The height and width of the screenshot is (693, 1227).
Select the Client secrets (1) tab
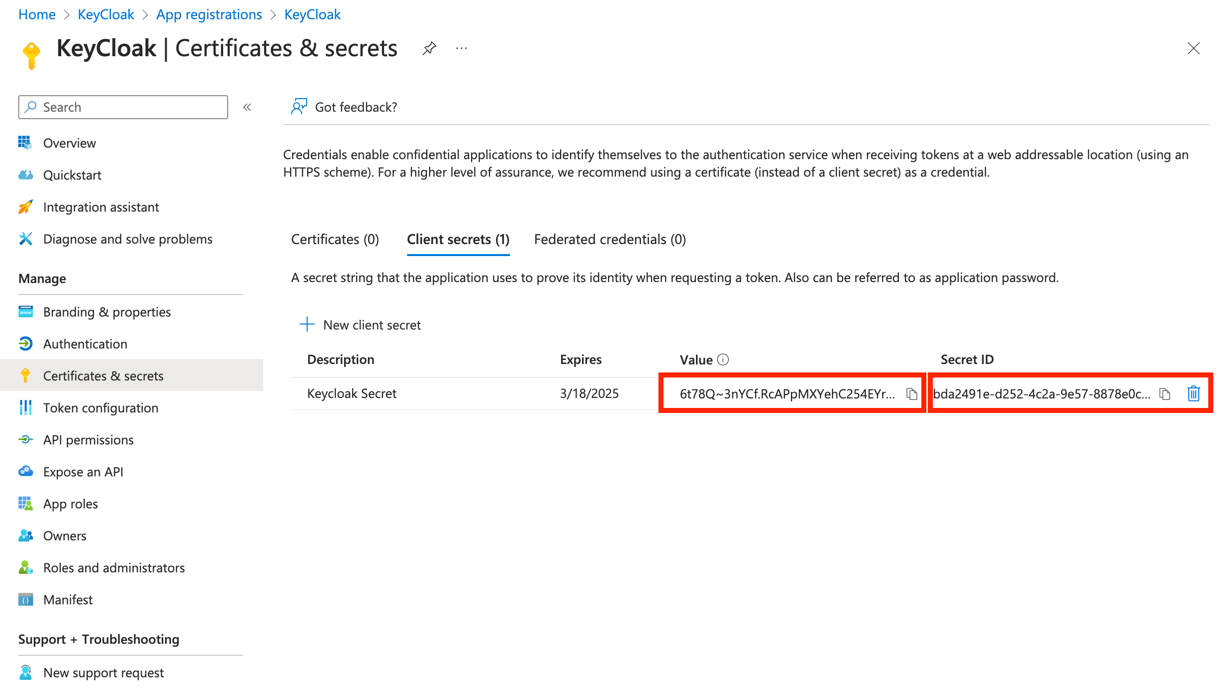point(458,239)
